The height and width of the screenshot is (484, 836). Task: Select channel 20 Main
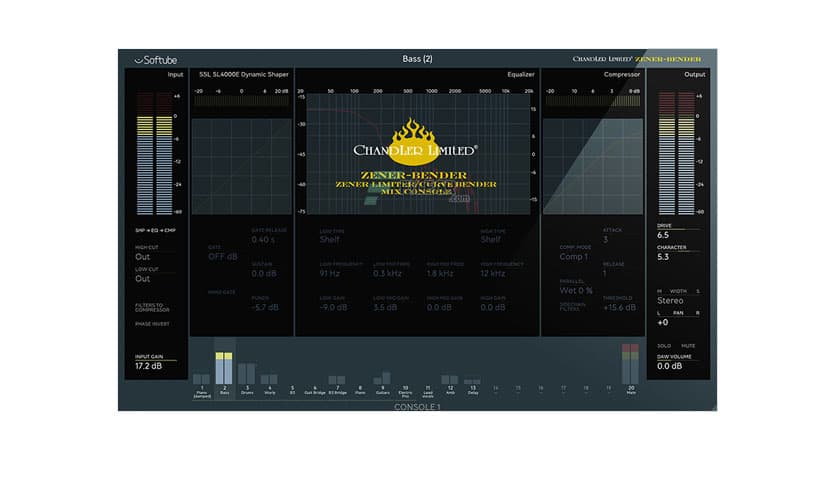pos(631,369)
